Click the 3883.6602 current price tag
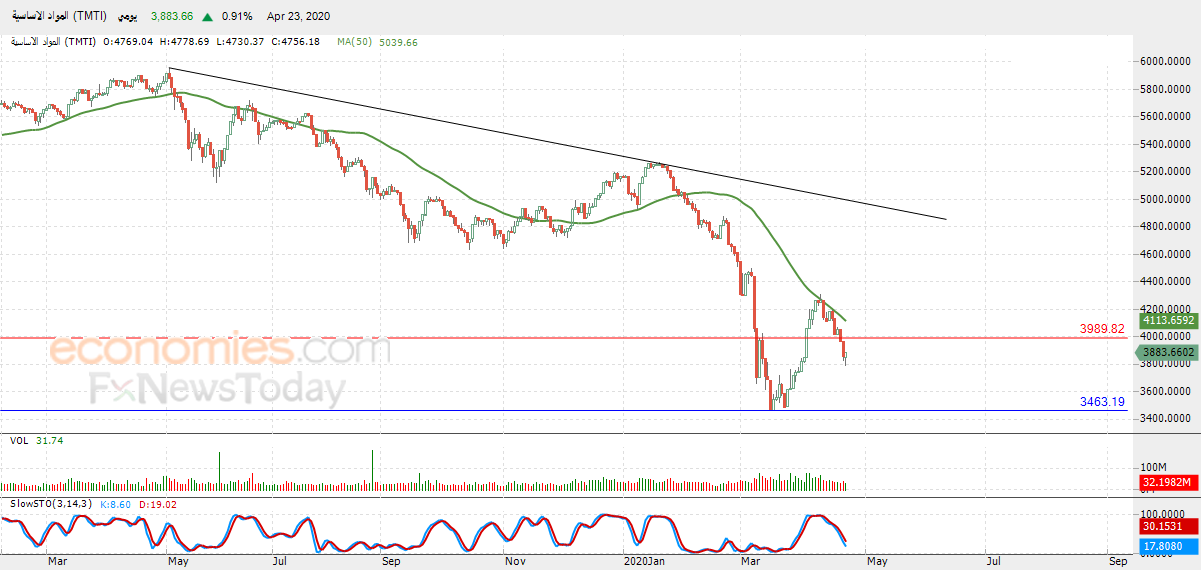Viewport: 1201px width, 570px height. 1166,353
